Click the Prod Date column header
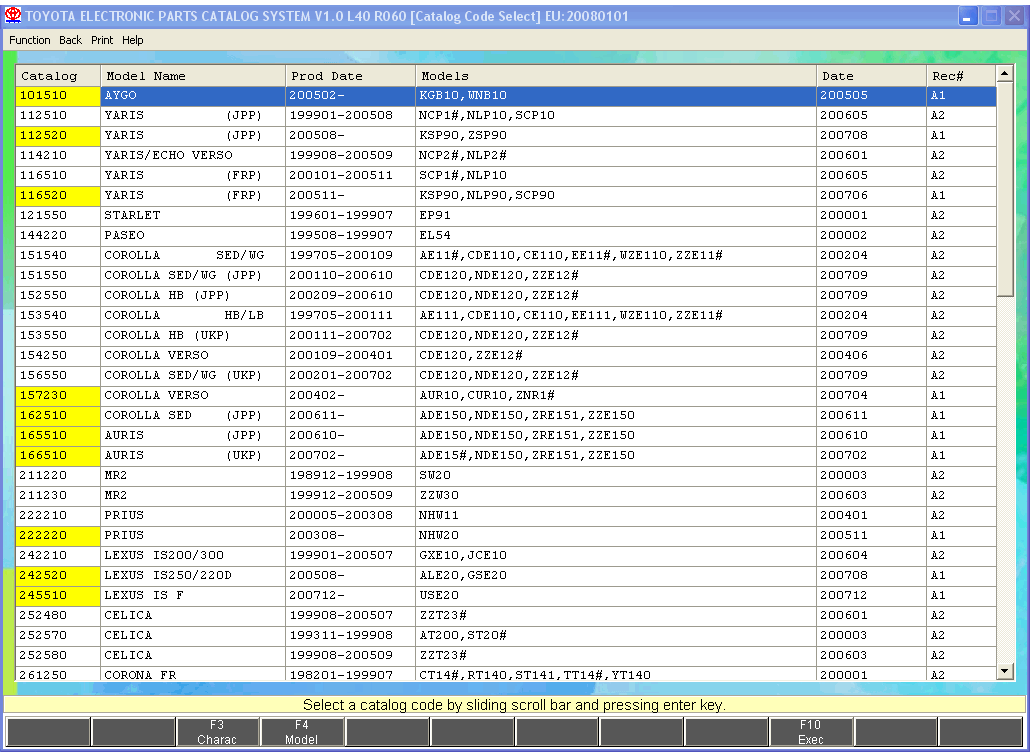 [350, 76]
